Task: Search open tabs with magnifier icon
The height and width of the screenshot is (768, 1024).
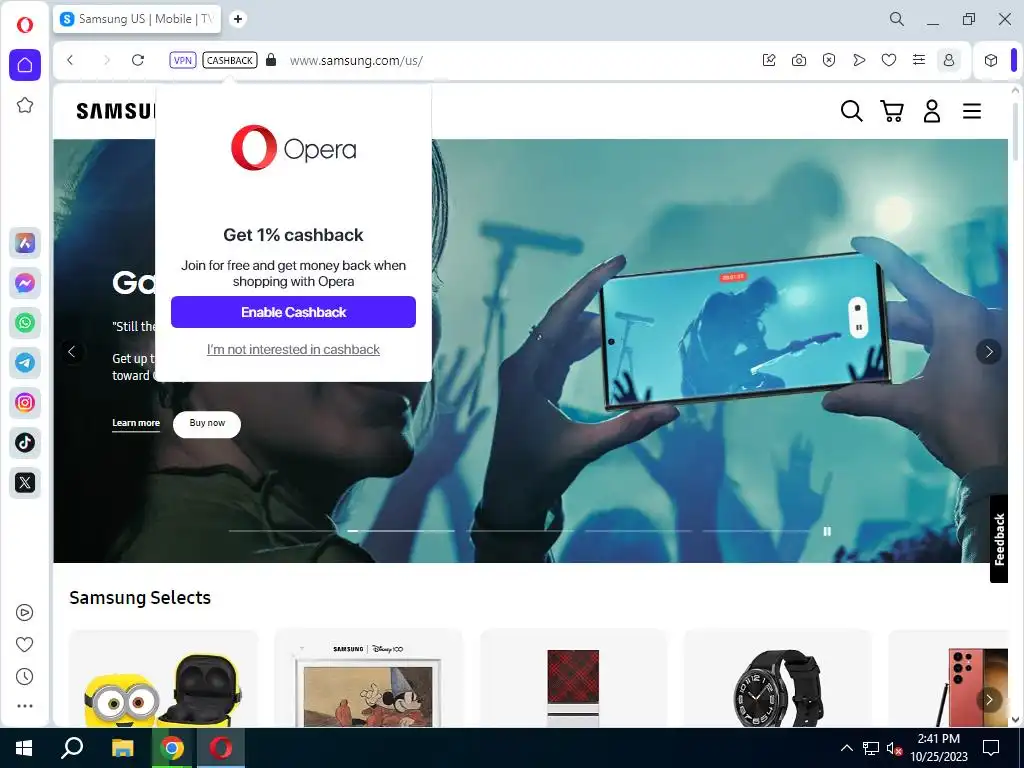Action: [897, 19]
